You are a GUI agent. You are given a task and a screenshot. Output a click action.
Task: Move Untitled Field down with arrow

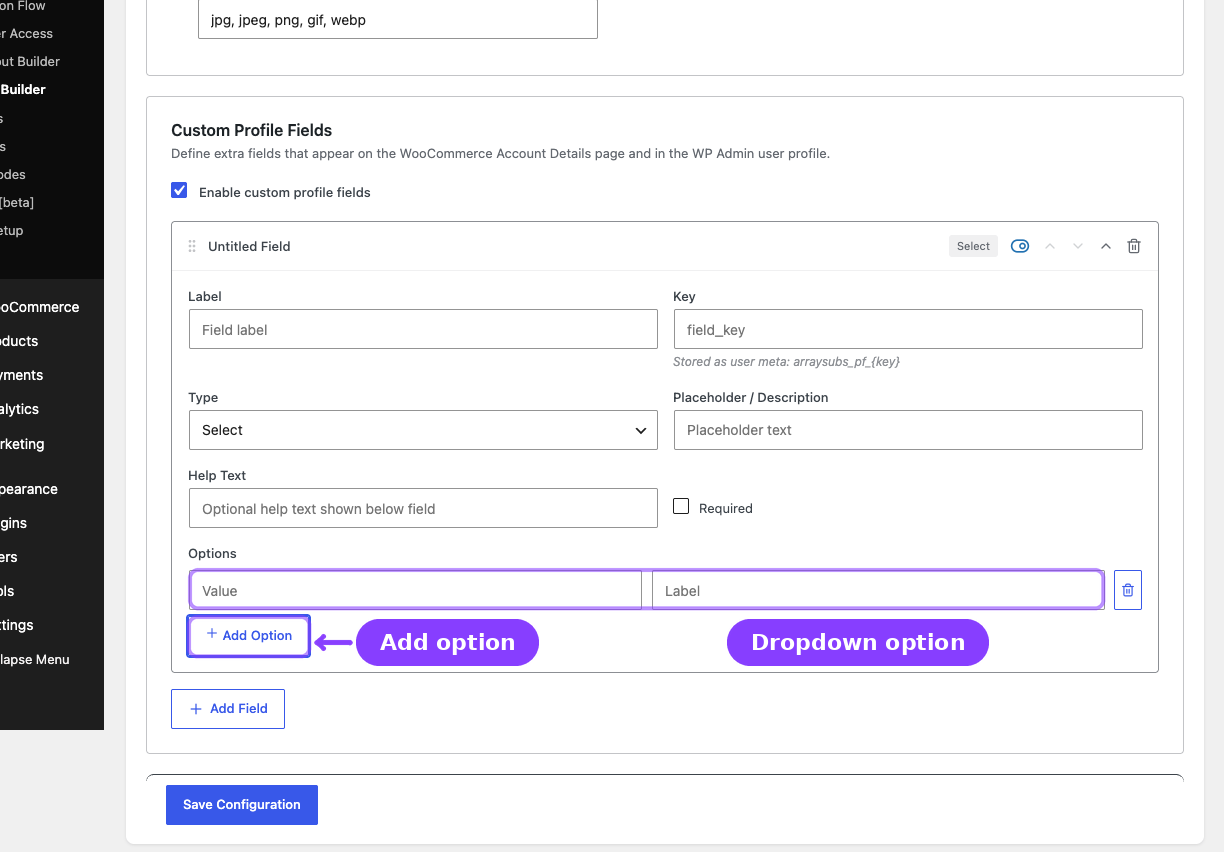point(1078,246)
